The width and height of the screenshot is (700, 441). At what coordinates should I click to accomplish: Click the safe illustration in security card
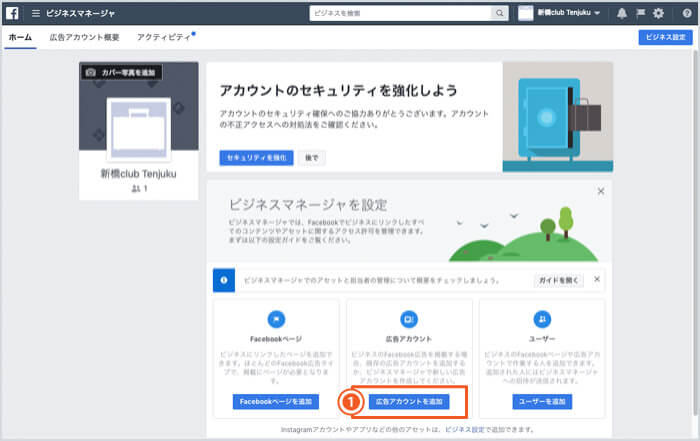coord(558,117)
